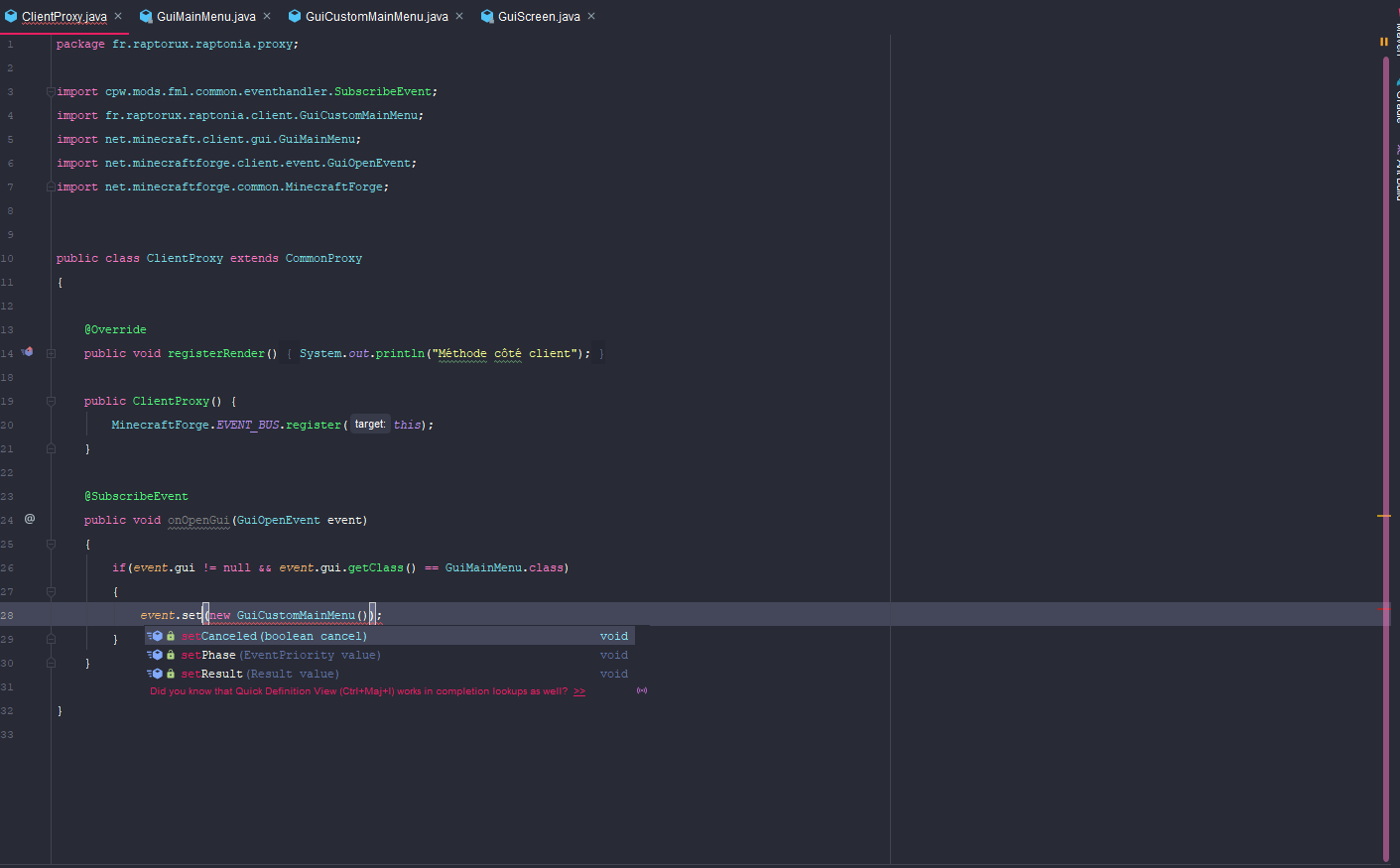This screenshot has height=868, width=1400.
Task: Click the override gutter icon on line 14
Action: coord(28,352)
